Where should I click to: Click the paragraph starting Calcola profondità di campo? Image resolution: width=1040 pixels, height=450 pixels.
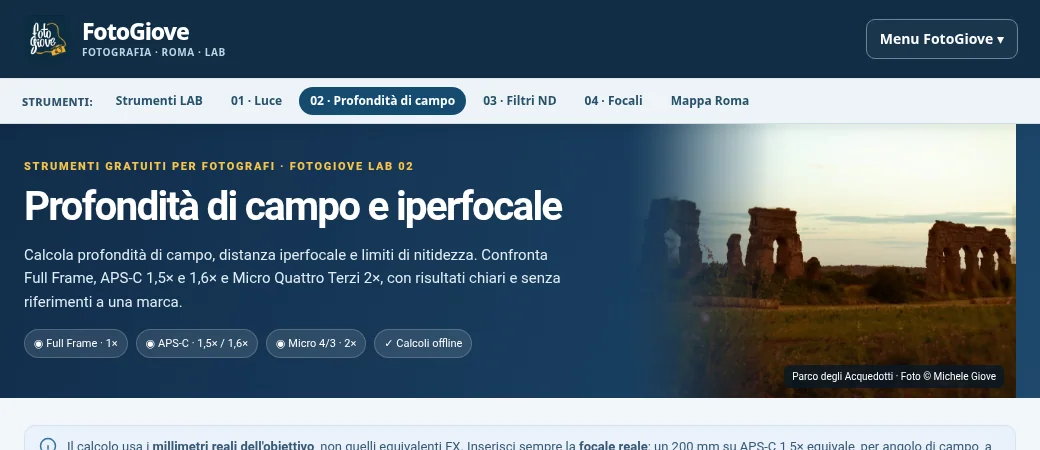[292, 278]
